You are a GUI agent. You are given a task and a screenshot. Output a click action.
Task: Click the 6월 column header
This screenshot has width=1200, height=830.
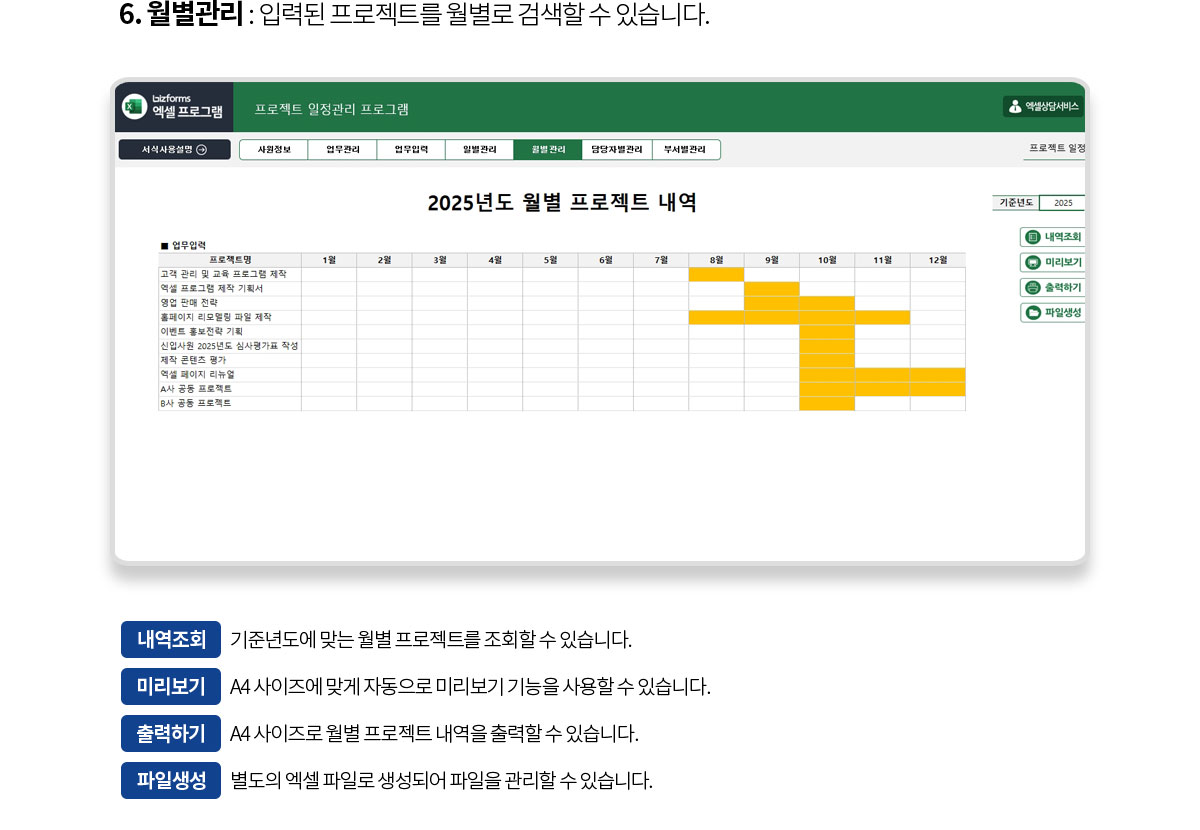pyautogui.click(x=606, y=260)
